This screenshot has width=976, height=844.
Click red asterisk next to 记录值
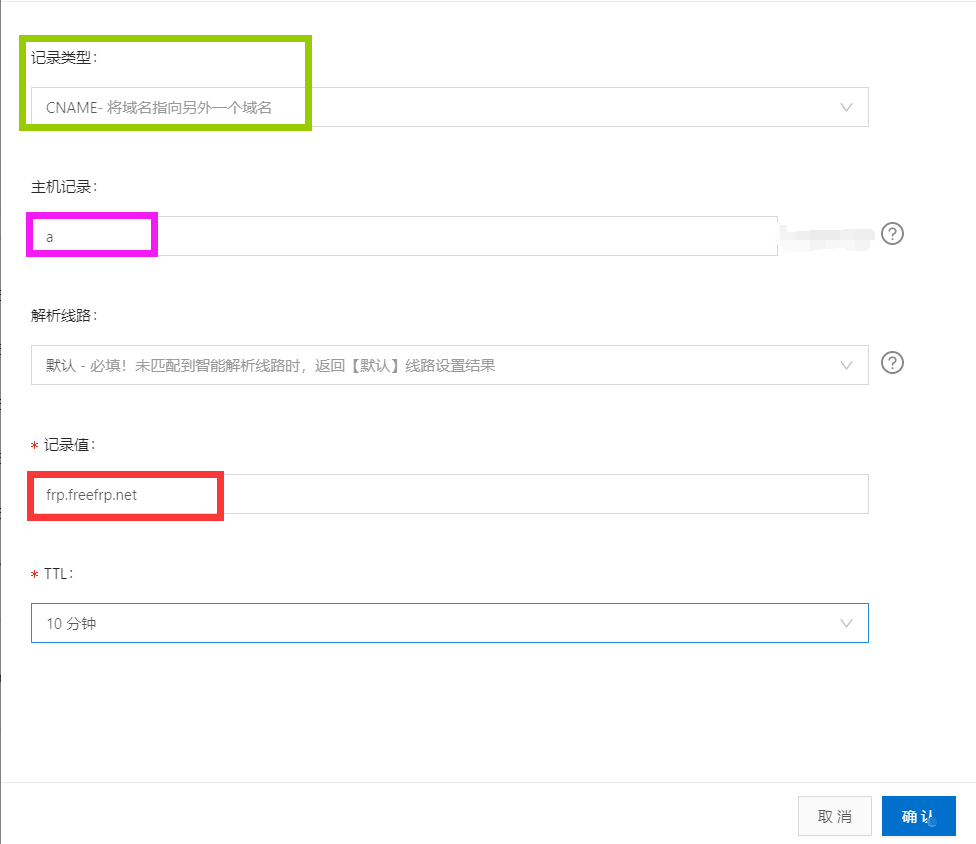pyautogui.click(x=35, y=446)
